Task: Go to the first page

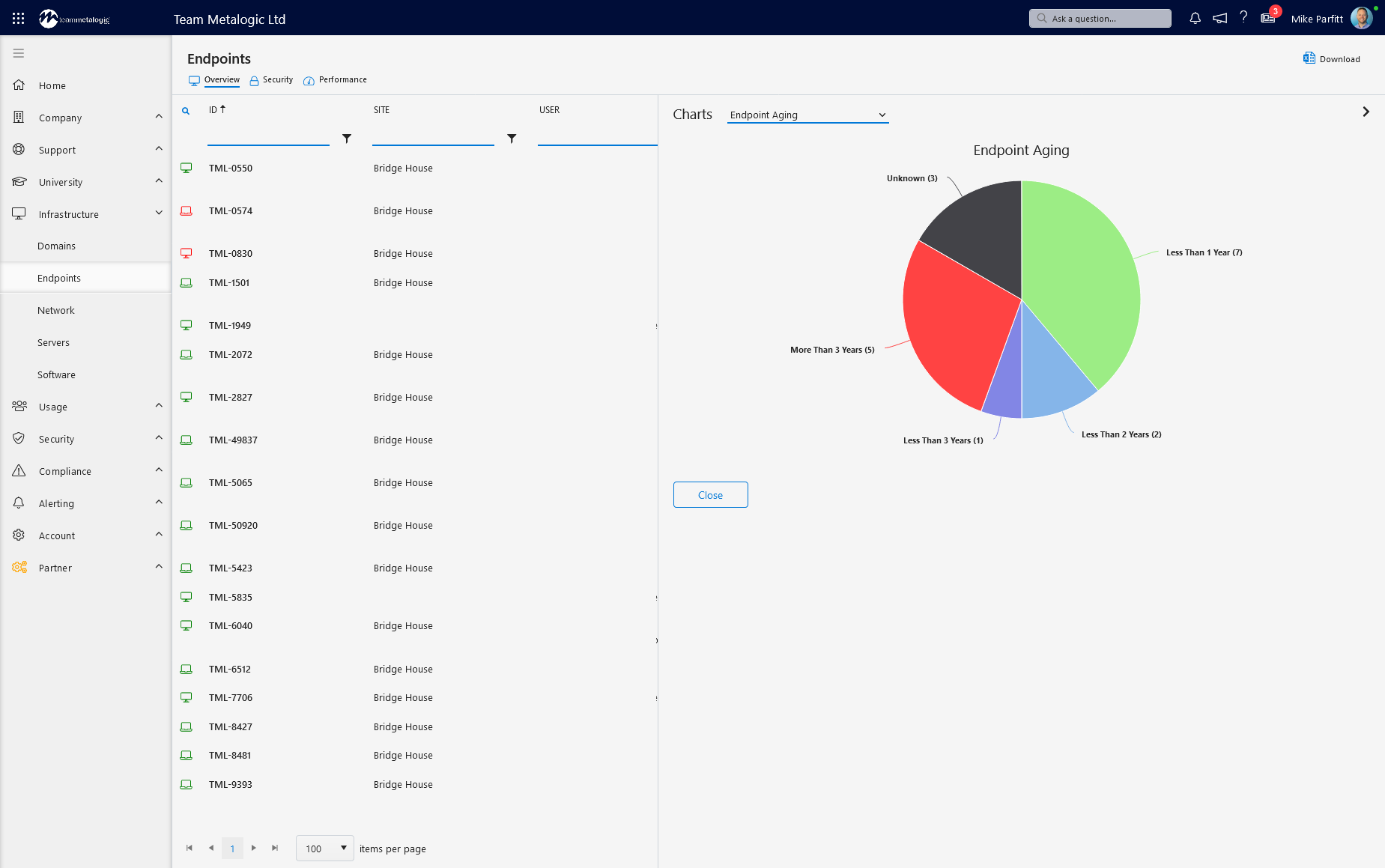Action: 190,848
